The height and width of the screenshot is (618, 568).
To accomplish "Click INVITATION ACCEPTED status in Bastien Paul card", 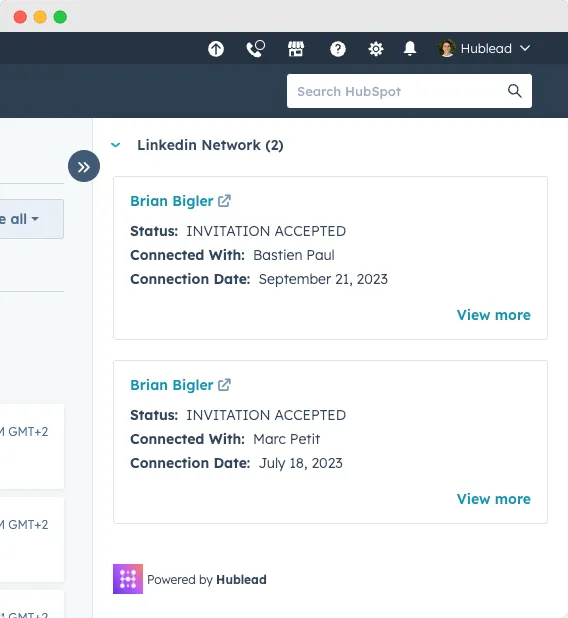I will click(x=266, y=231).
